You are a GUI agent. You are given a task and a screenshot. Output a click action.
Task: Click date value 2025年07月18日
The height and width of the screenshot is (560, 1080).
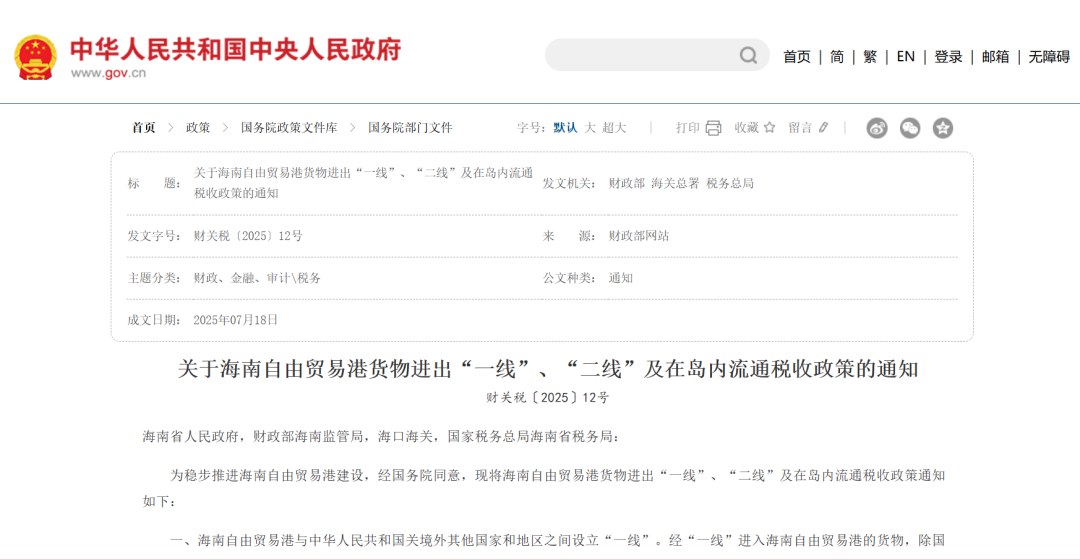pyautogui.click(x=236, y=320)
